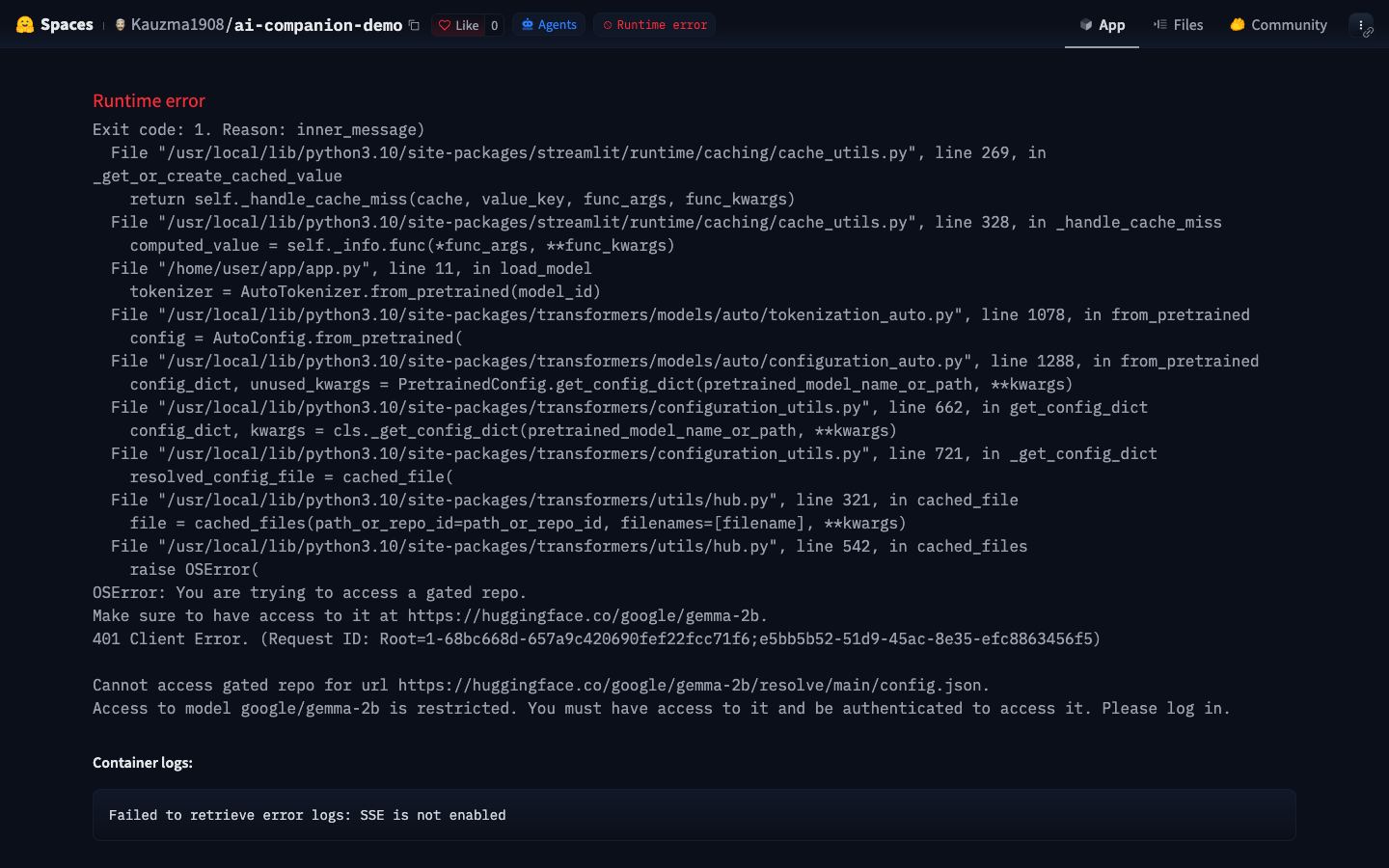Click the '401 Client Error' request ID line

(596, 638)
